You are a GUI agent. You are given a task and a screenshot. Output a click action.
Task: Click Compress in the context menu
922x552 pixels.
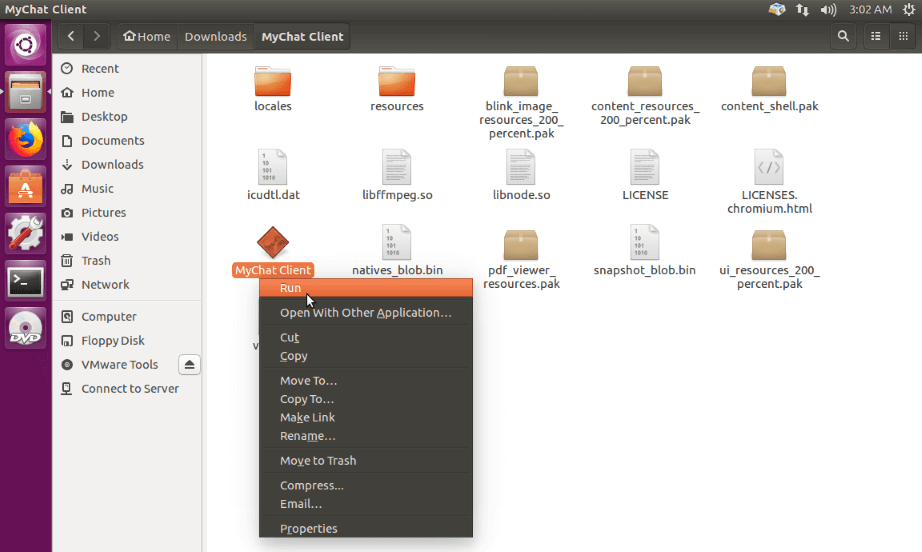tap(311, 486)
